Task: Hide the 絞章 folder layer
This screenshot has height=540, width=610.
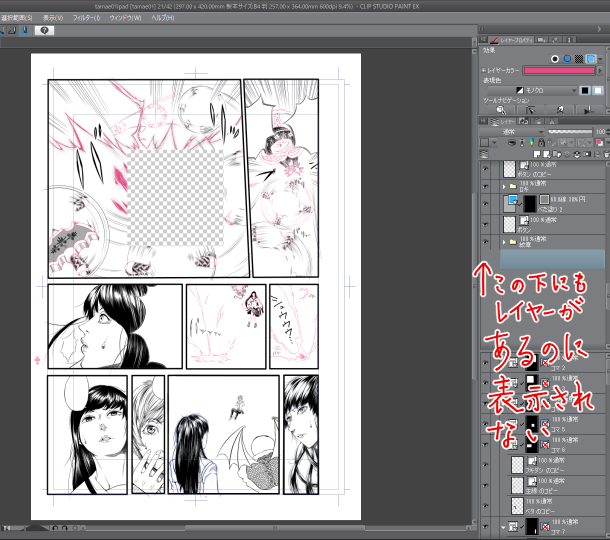Action: pyautogui.click(x=485, y=242)
